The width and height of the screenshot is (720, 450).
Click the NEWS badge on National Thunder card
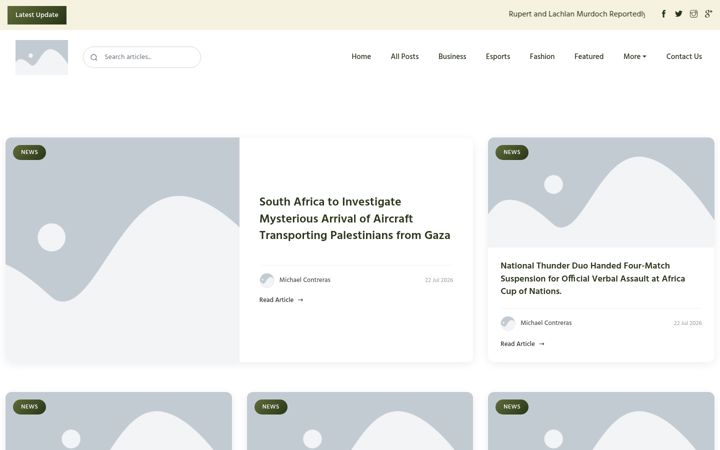(x=512, y=152)
